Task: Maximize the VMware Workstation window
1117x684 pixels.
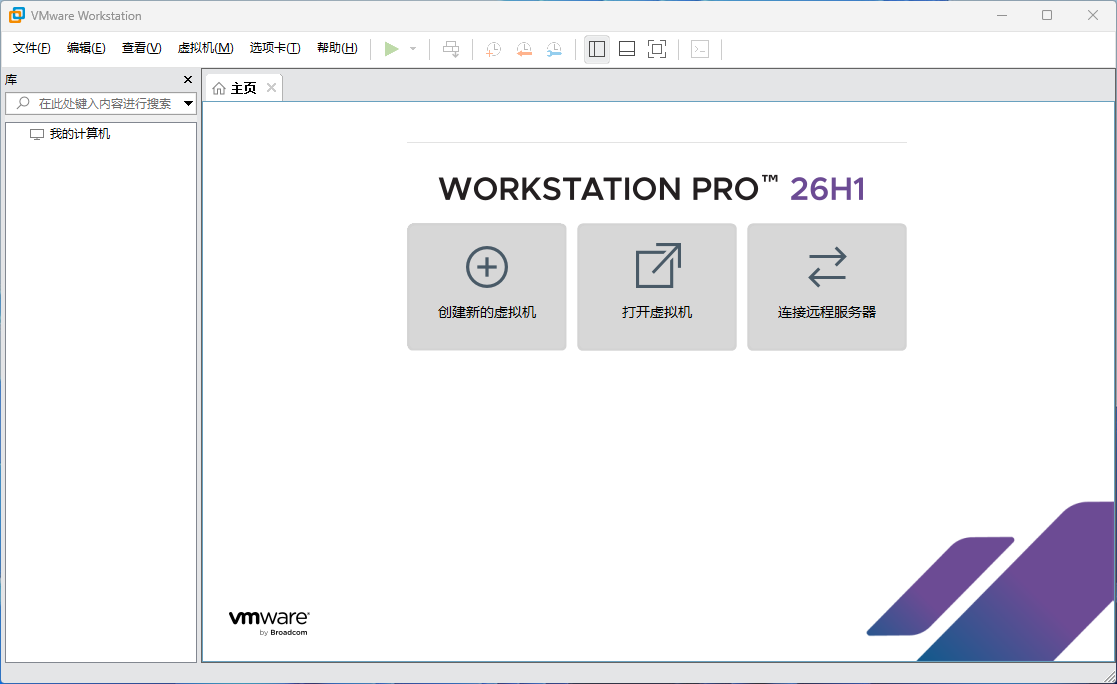Action: (x=1047, y=15)
